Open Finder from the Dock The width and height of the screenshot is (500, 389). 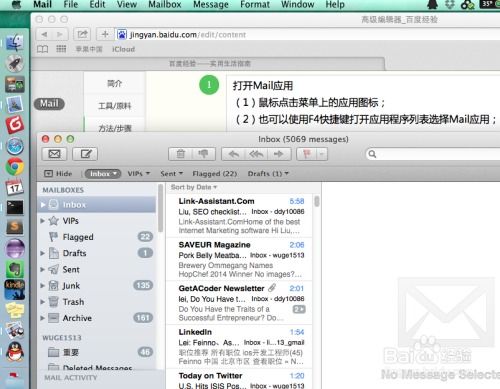pyautogui.click(x=15, y=43)
